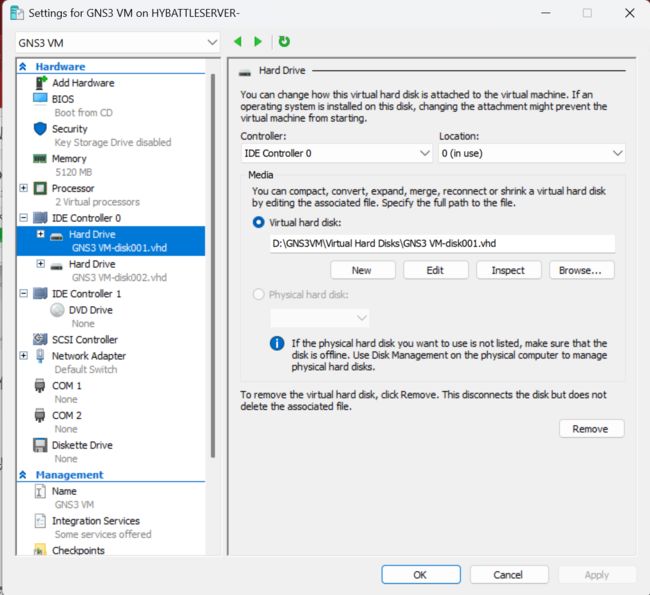Click the IDE Controller 1 icon
Screen dimensions: 650x595
40,294
